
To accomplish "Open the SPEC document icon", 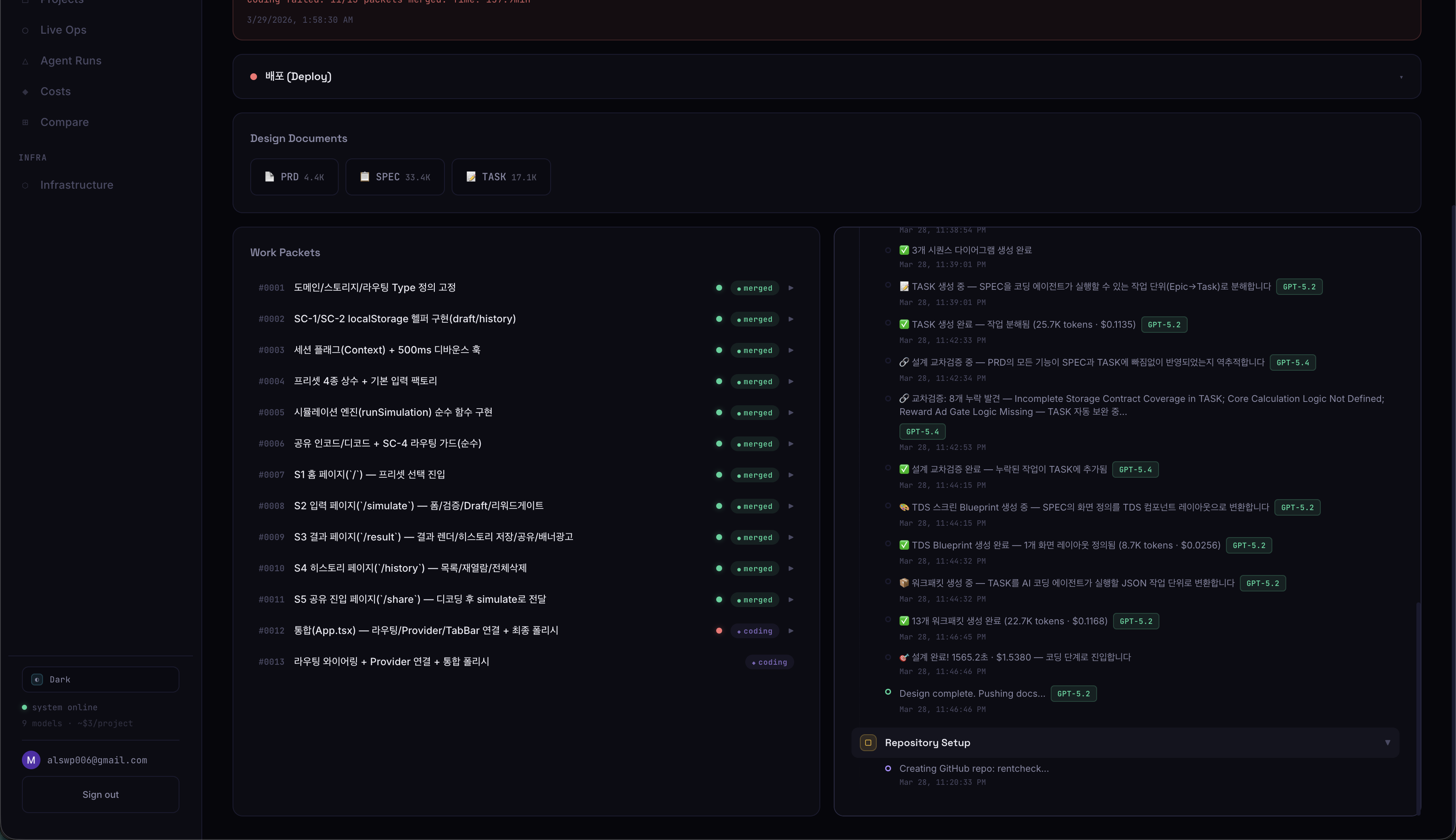I will [x=364, y=177].
